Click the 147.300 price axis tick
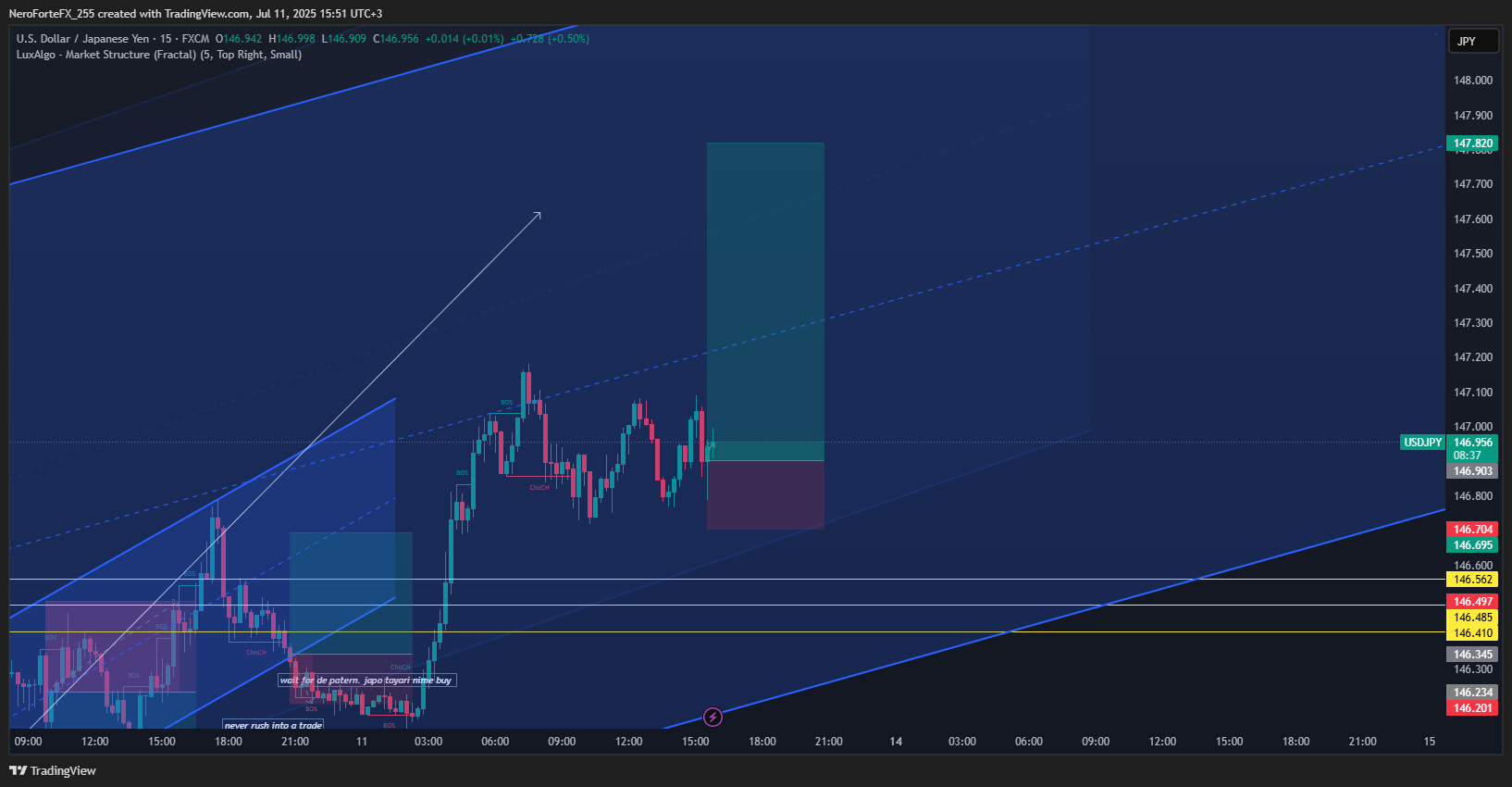The height and width of the screenshot is (787, 1512). point(1472,323)
